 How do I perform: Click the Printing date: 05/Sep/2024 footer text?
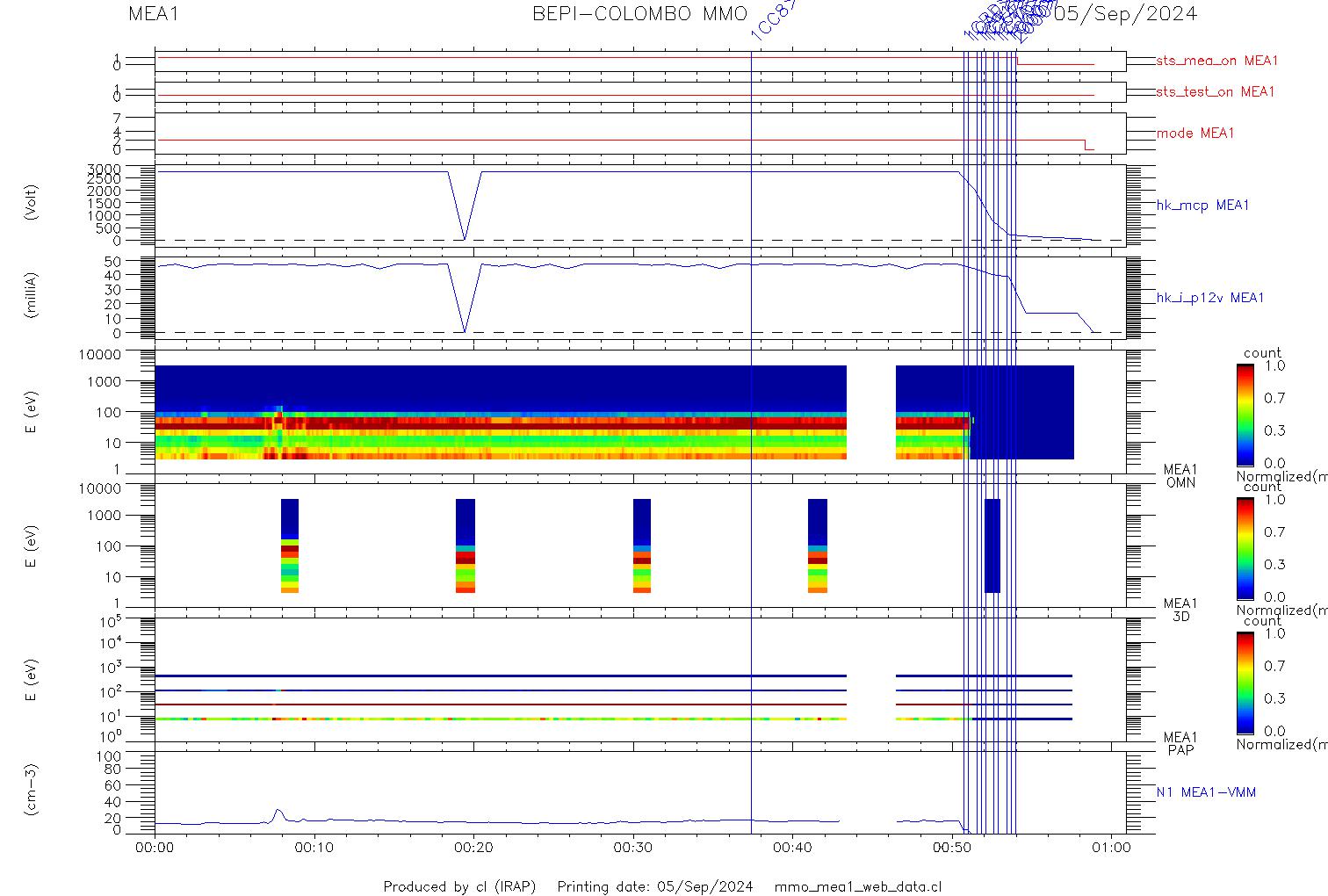655,886
